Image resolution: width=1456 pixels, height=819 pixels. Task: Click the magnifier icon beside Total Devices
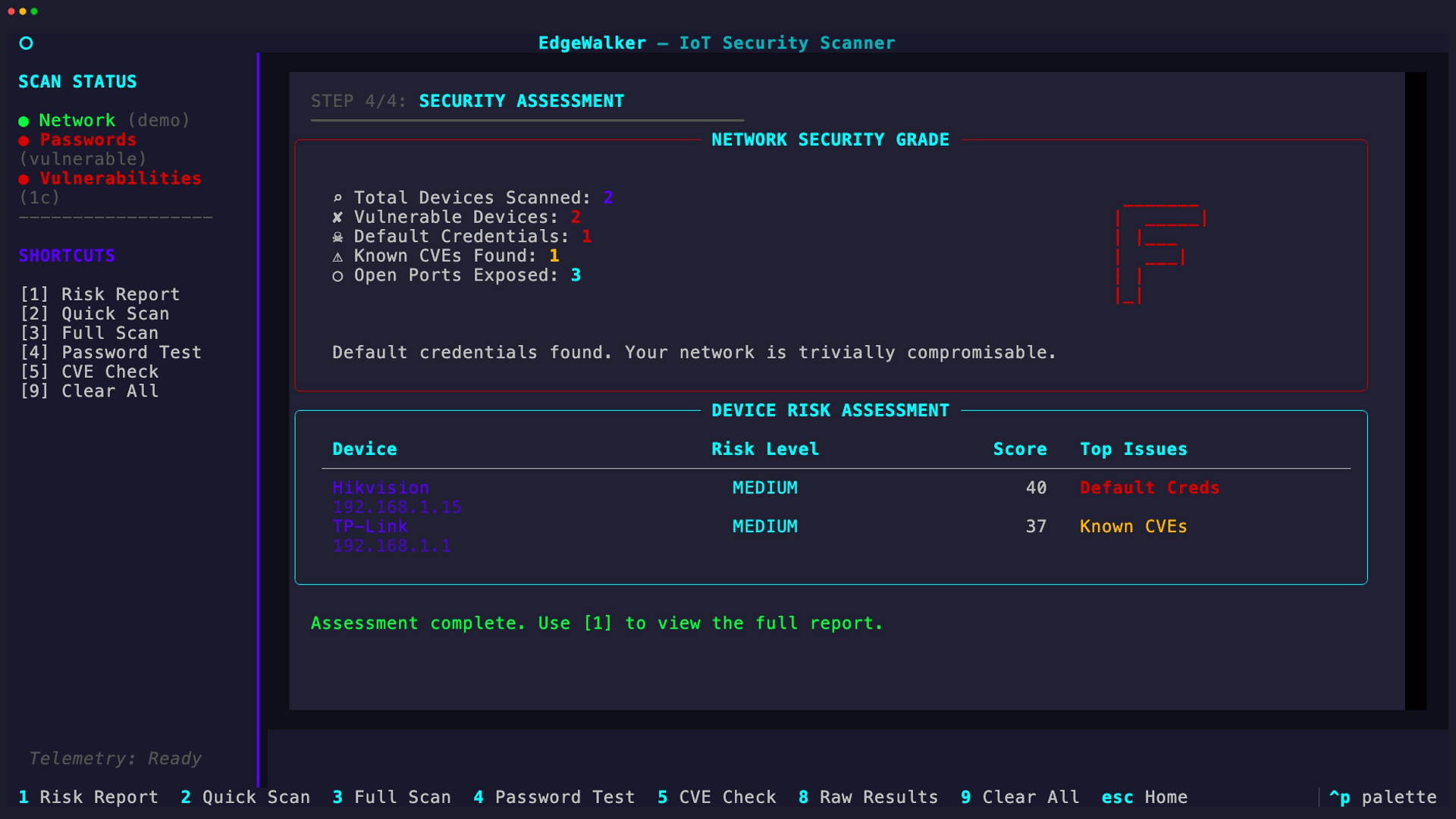(x=337, y=199)
